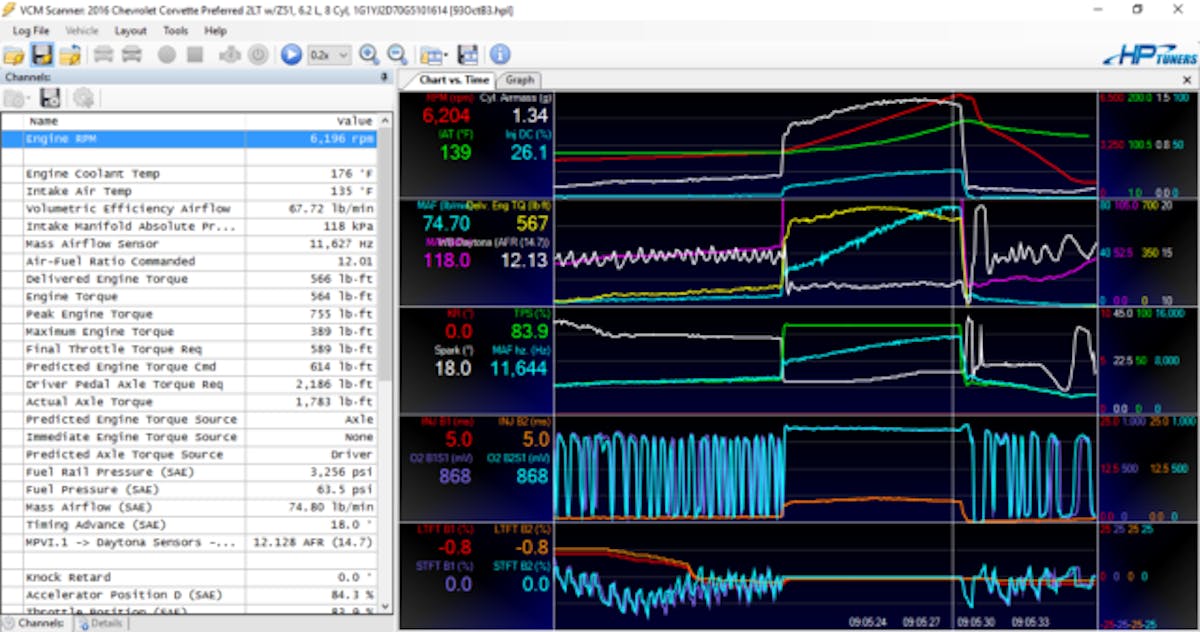This screenshot has width=1200, height=632.
Task: Expand the chart layout dropdown arrow in toolbar
Action: (446, 55)
